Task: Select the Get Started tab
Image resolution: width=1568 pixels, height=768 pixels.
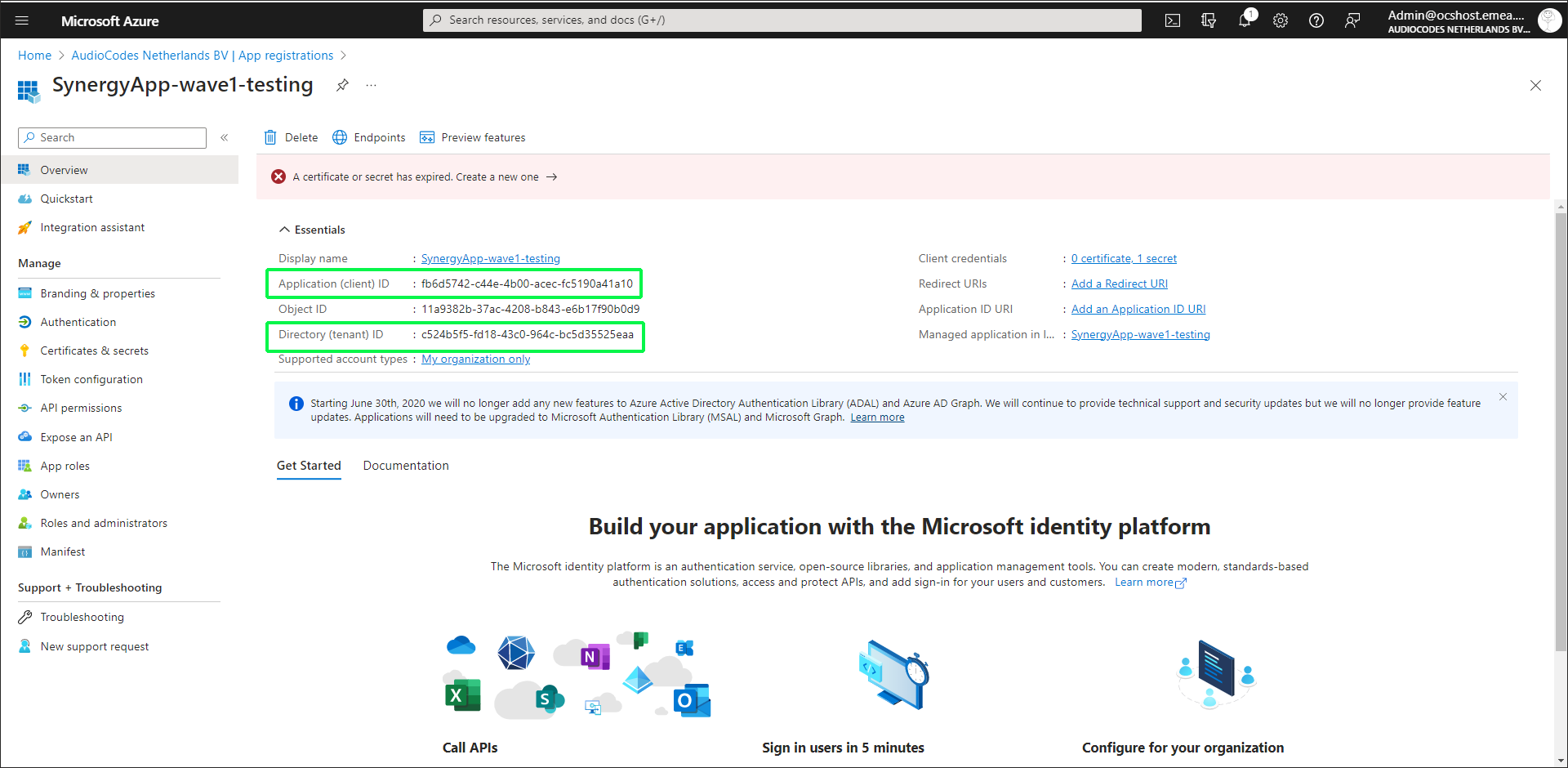Action: coord(309,466)
